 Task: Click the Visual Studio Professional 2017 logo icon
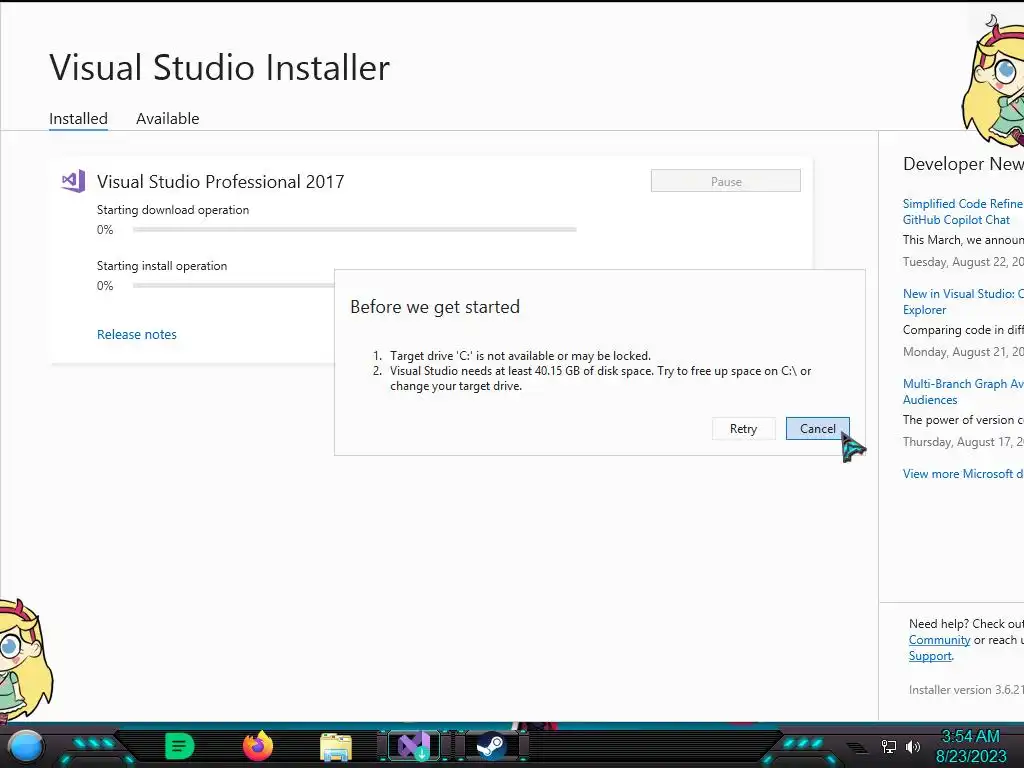click(73, 181)
